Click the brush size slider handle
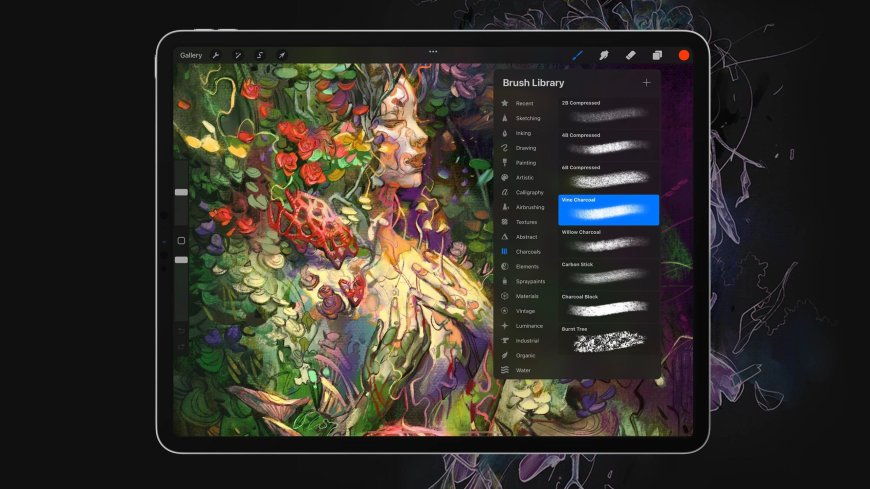The height and width of the screenshot is (489, 870). (x=181, y=192)
